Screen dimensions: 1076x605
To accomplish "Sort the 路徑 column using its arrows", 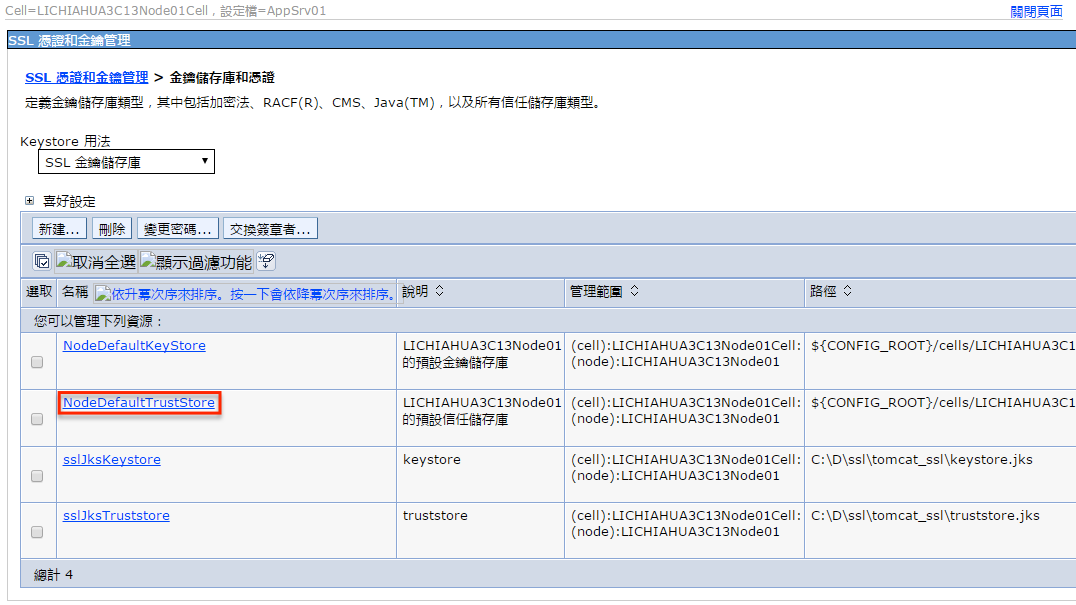I will (x=847, y=292).
